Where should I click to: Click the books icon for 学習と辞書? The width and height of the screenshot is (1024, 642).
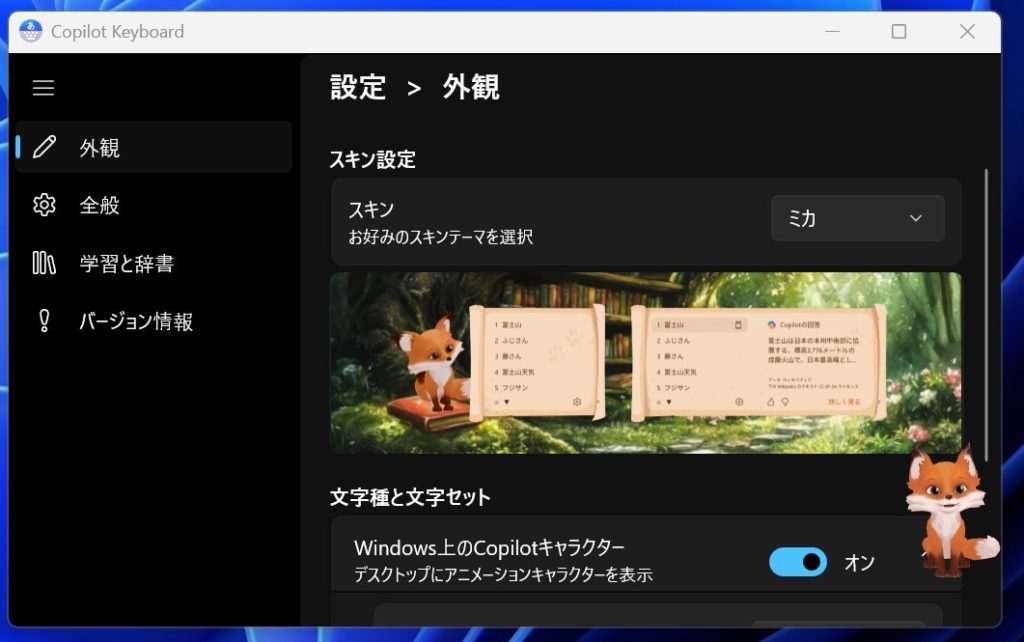click(44, 263)
